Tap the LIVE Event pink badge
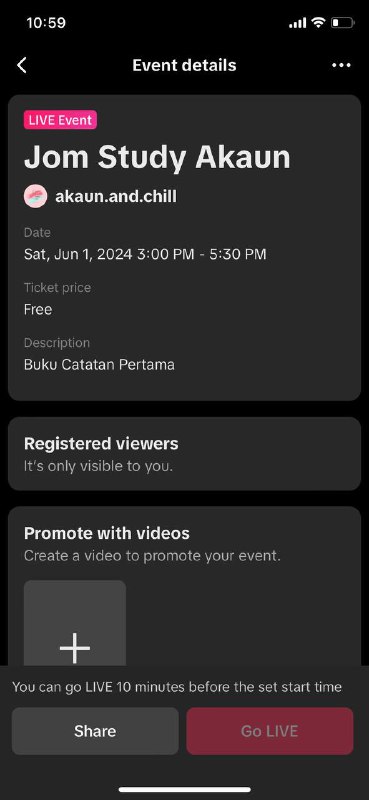 click(x=60, y=120)
